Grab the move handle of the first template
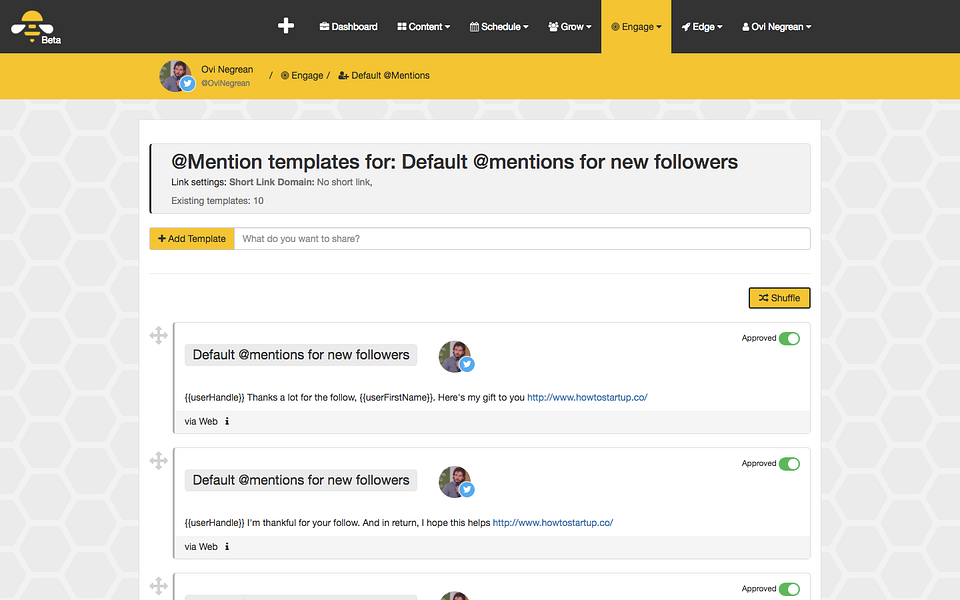 point(159,335)
